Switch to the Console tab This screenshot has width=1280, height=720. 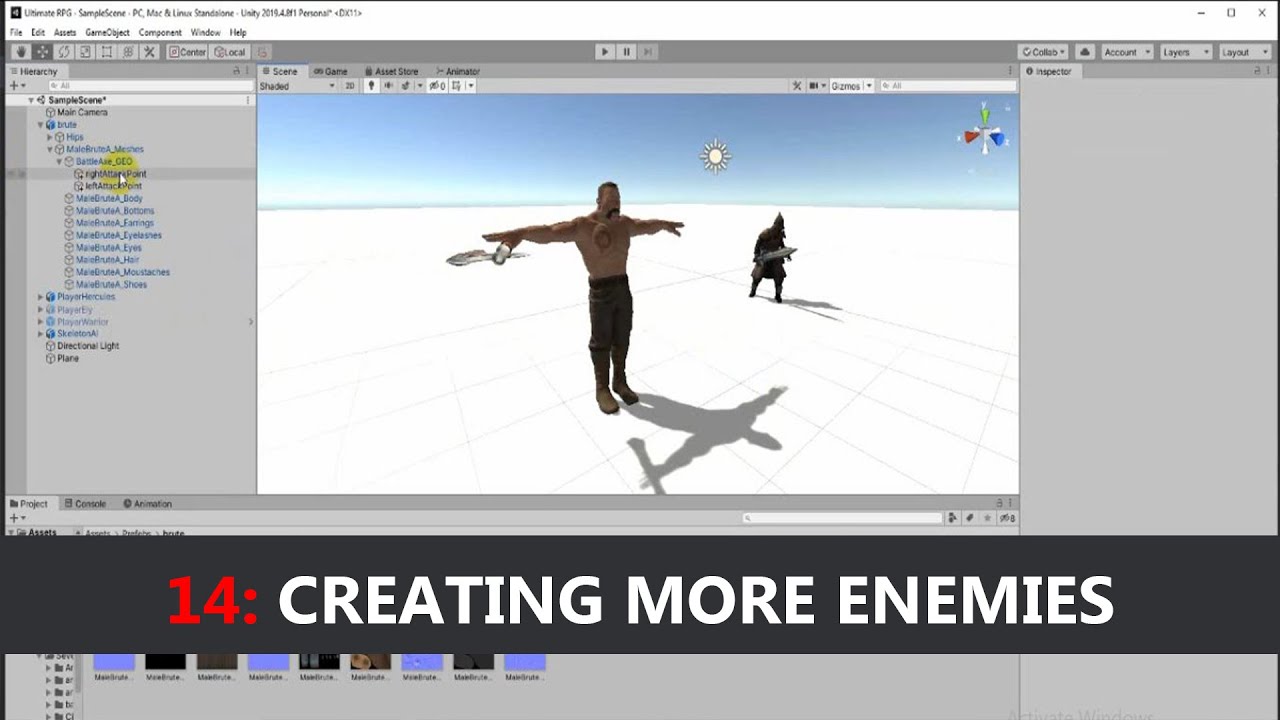84,504
